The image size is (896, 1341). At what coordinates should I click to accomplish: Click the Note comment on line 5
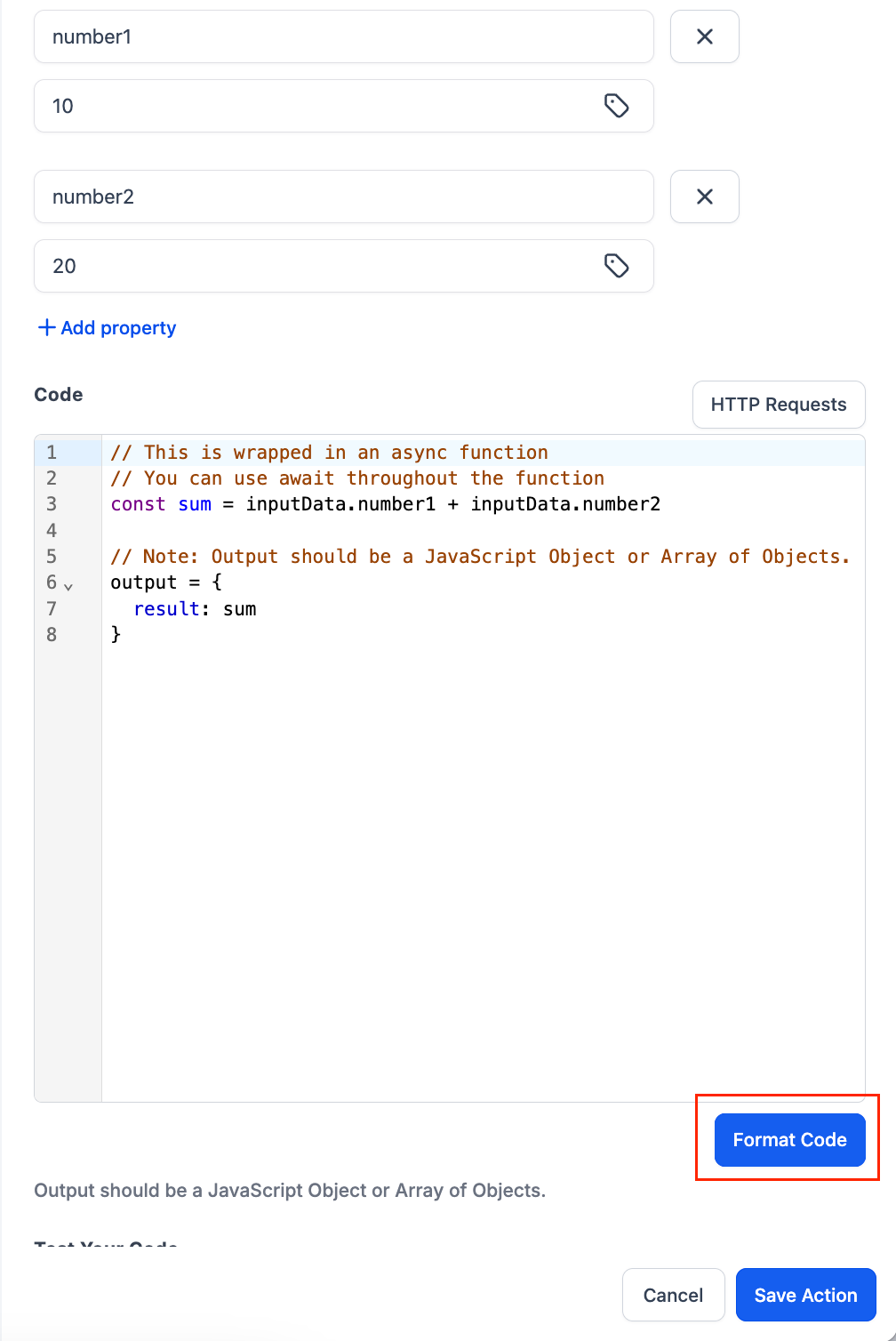[x=480, y=557]
